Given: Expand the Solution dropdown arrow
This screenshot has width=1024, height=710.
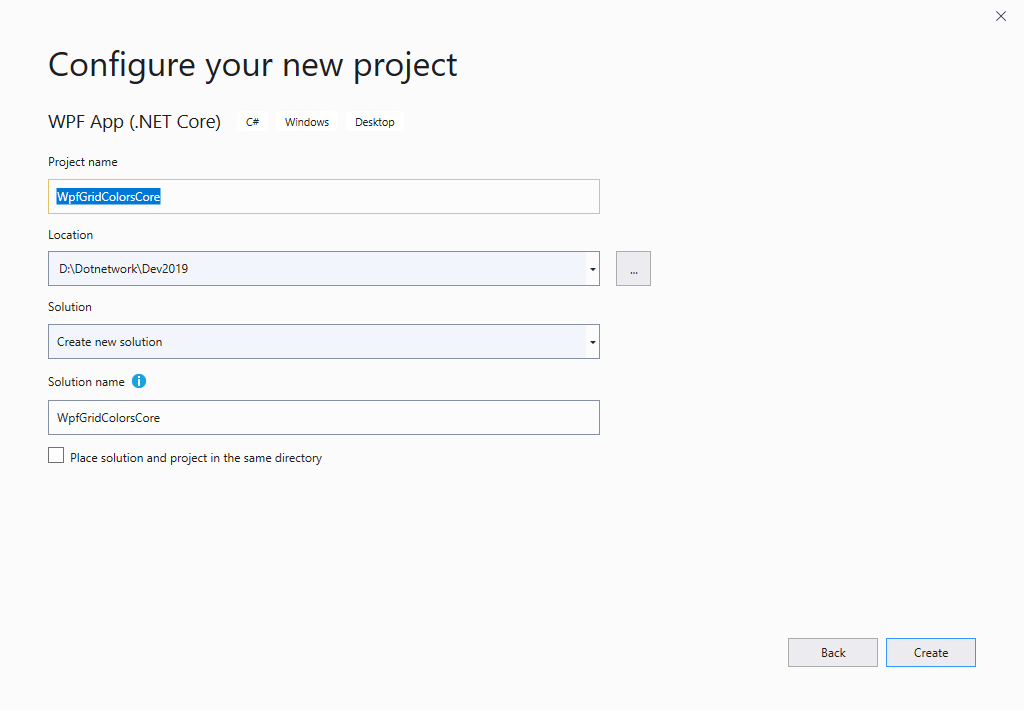Looking at the screenshot, I should pyautogui.click(x=592, y=342).
